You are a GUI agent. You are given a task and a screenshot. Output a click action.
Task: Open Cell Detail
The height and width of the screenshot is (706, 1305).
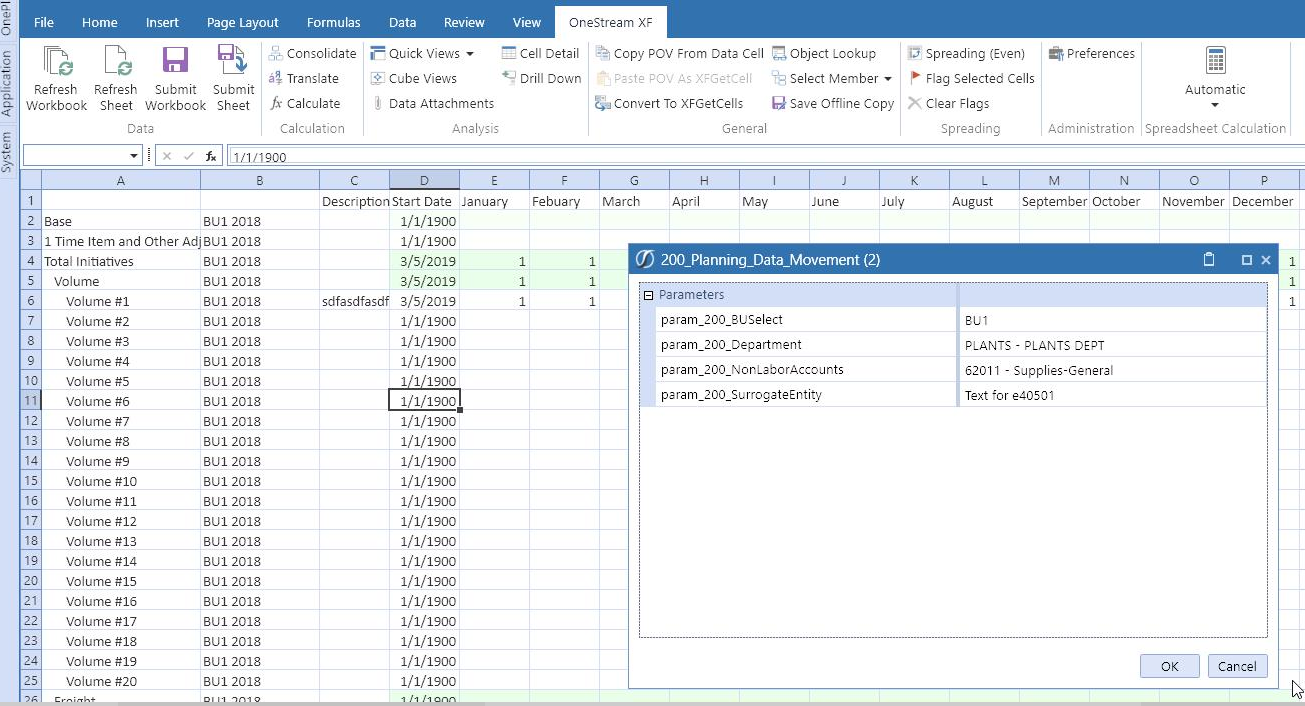(x=540, y=52)
